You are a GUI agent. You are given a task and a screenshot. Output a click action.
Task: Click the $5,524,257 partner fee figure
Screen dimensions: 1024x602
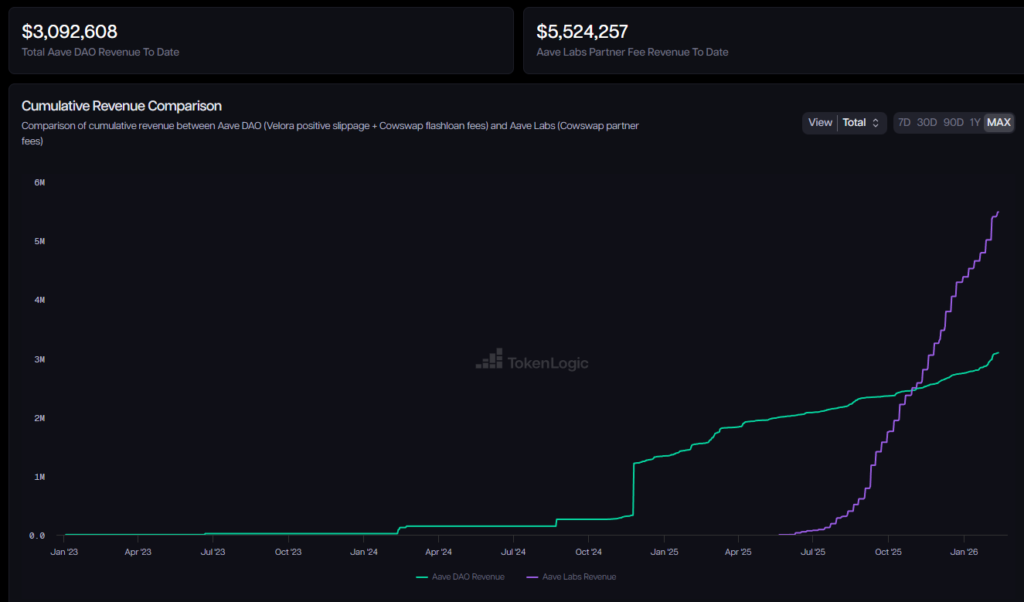coord(582,31)
